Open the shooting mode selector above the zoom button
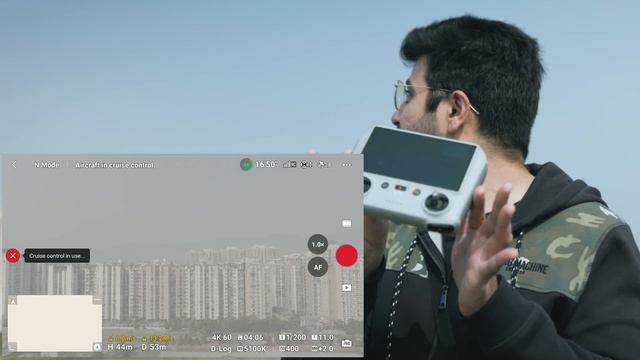640x360 pixels. click(x=347, y=223)
